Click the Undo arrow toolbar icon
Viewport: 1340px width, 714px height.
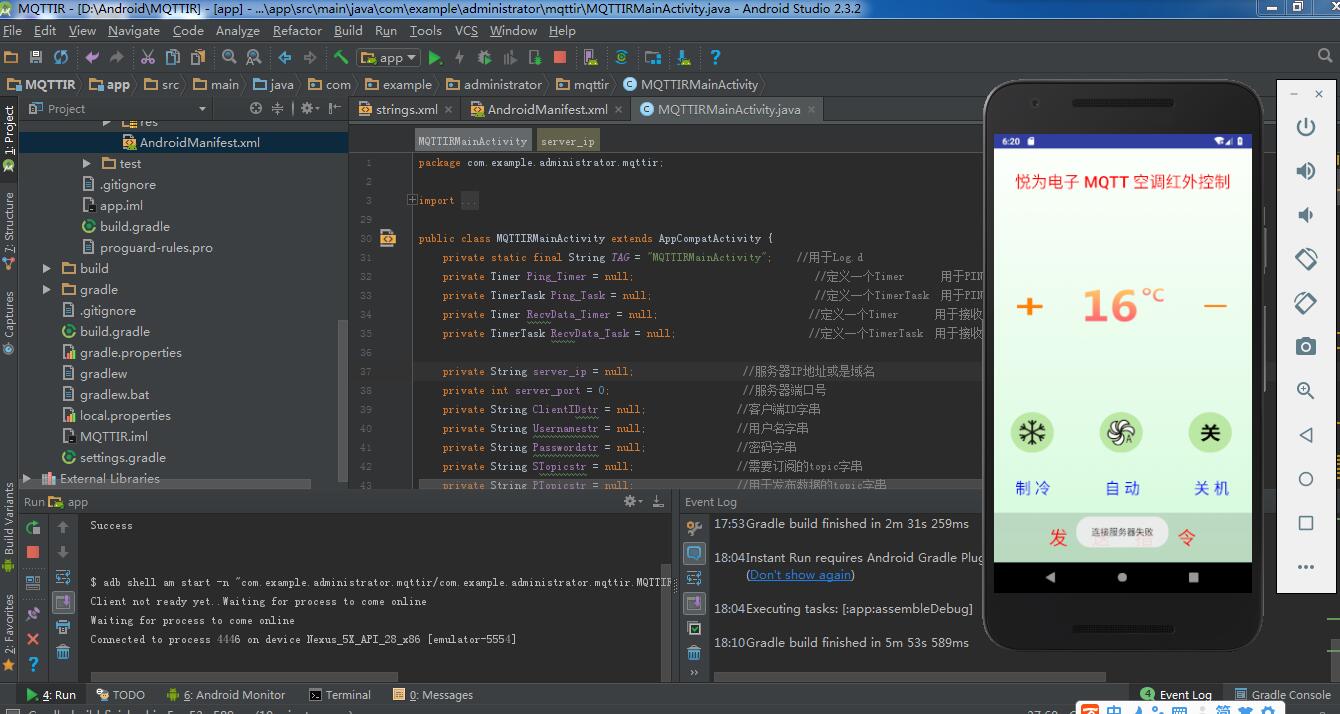(93, 57)
